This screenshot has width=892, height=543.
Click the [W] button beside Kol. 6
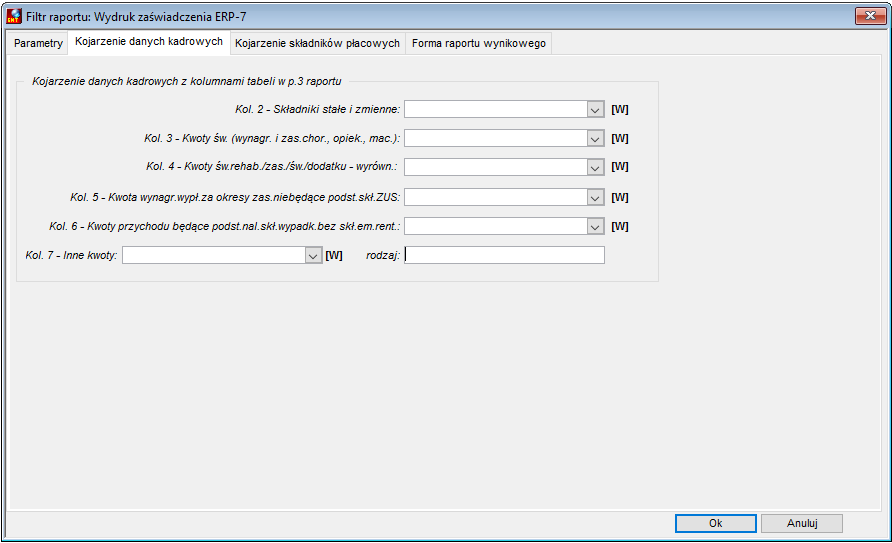pos(620,226)
